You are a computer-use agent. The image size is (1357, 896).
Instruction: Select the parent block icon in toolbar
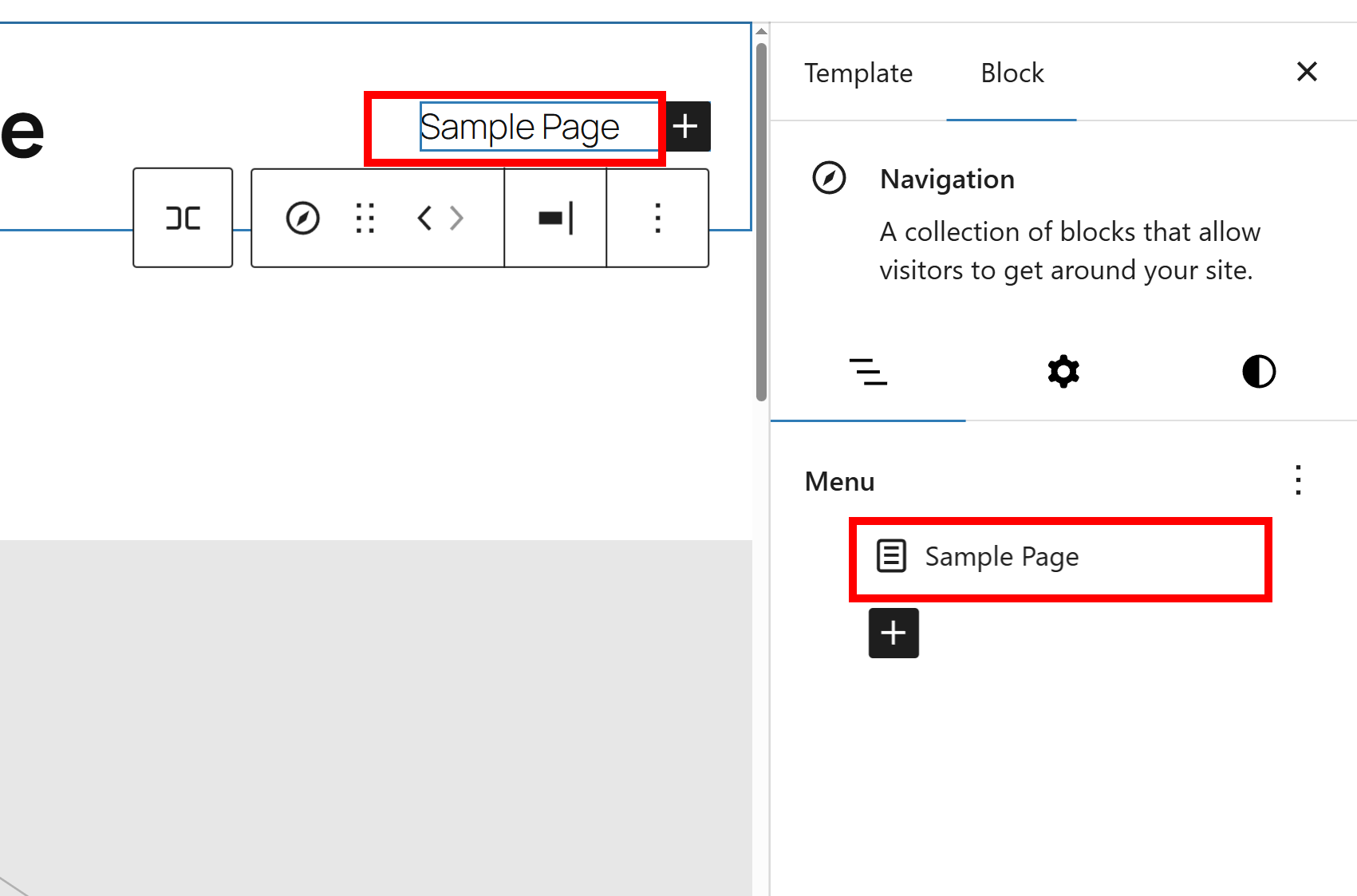tap(183, 218)
